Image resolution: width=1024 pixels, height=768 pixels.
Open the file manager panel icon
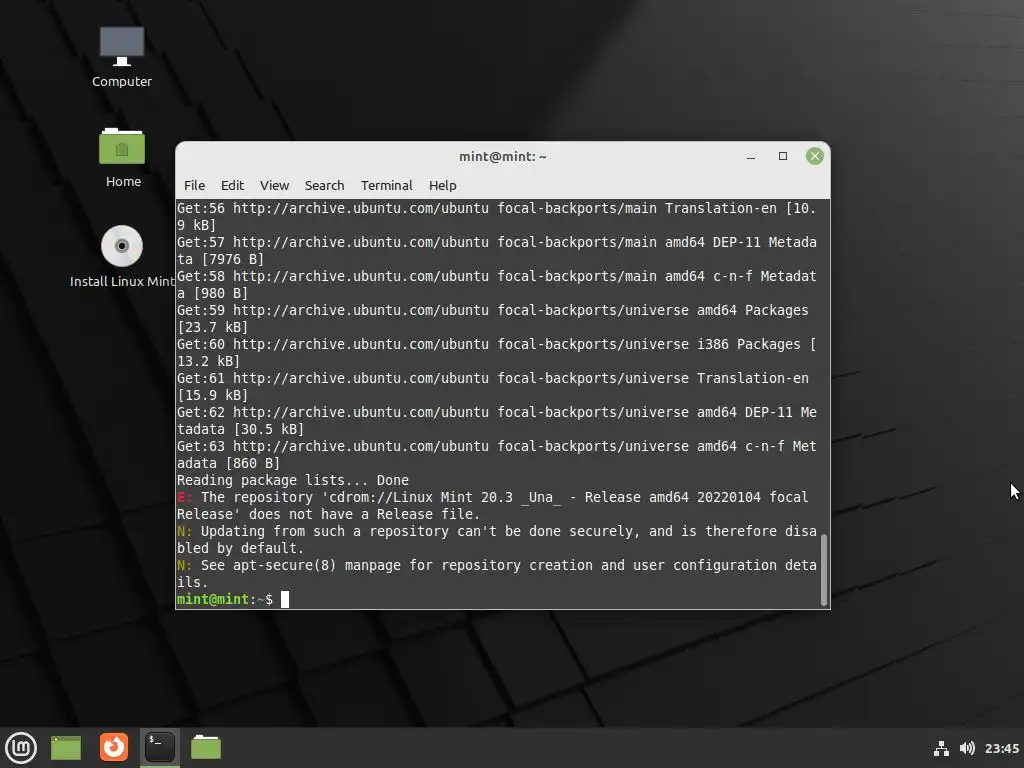(x=206, y=747)
